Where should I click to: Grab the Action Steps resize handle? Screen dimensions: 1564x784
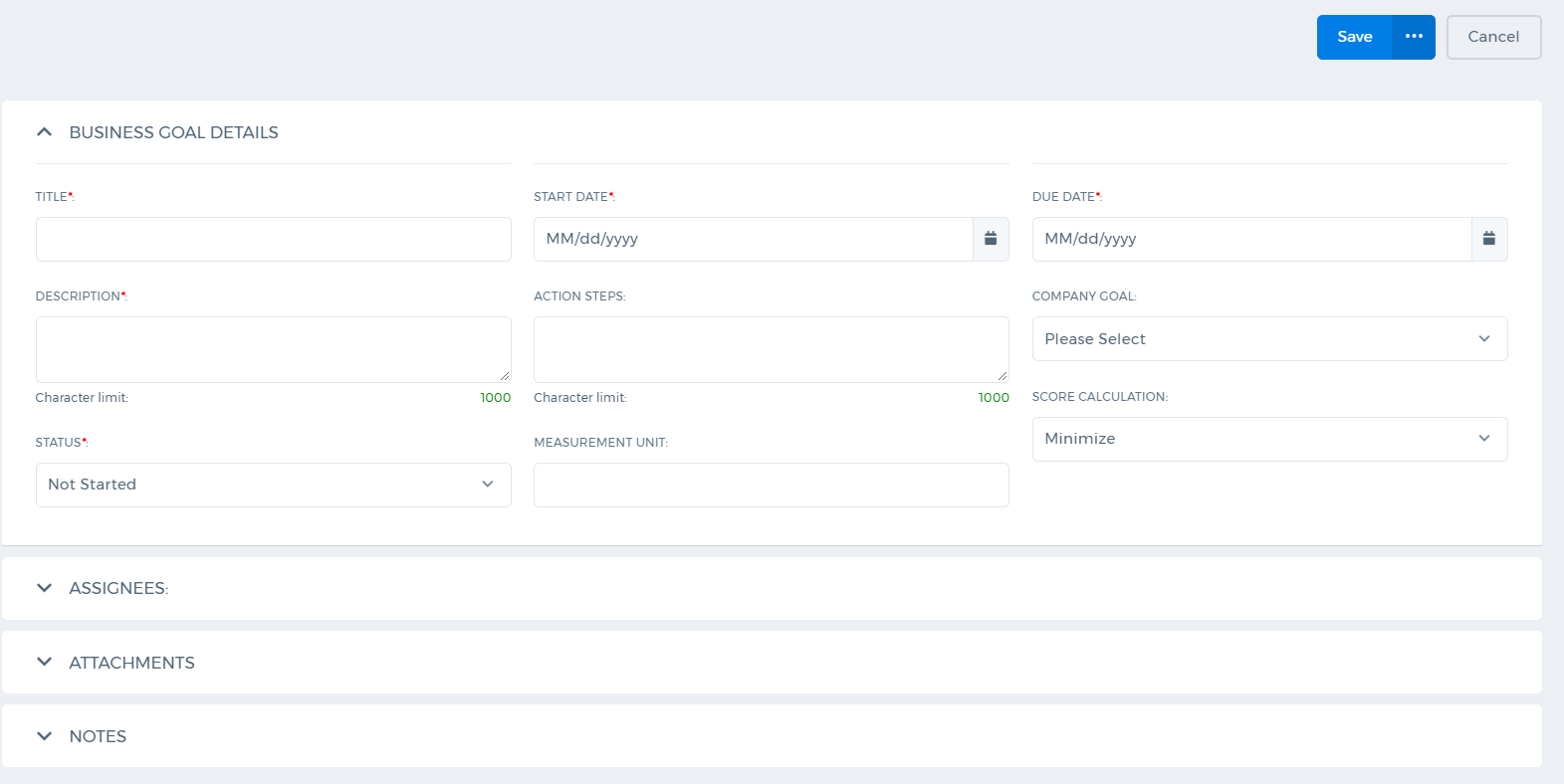pos(1003,376)
